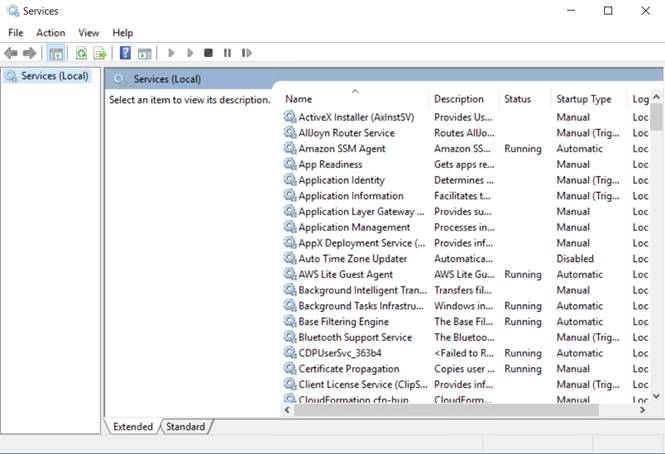Viewport: 665px width, 454px height.
Task: Click the Forward arrow toolbar icon
Action: click(x=29, y=53)
